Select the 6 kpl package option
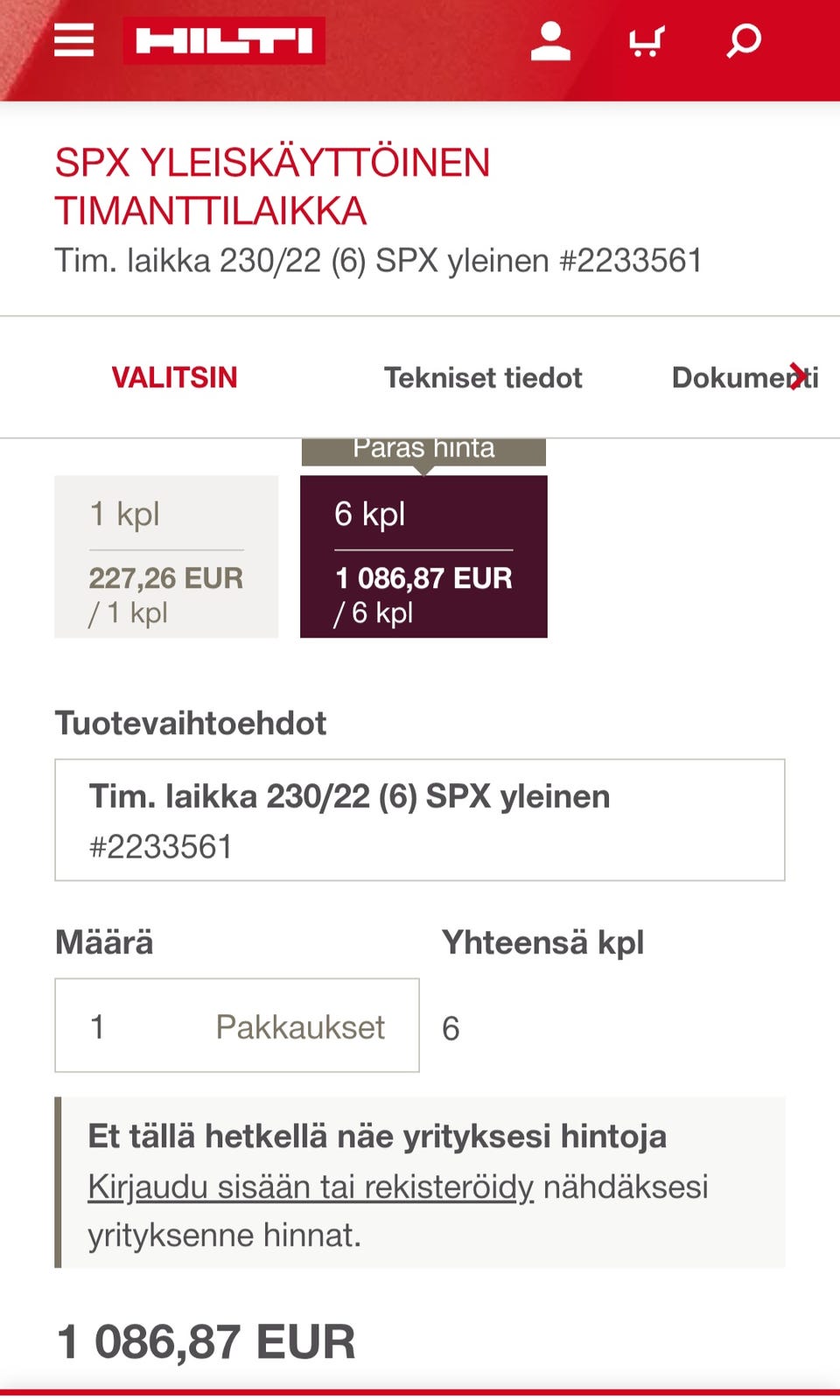The height and width of the screenshot is (1400, 840). pos(423,556)
